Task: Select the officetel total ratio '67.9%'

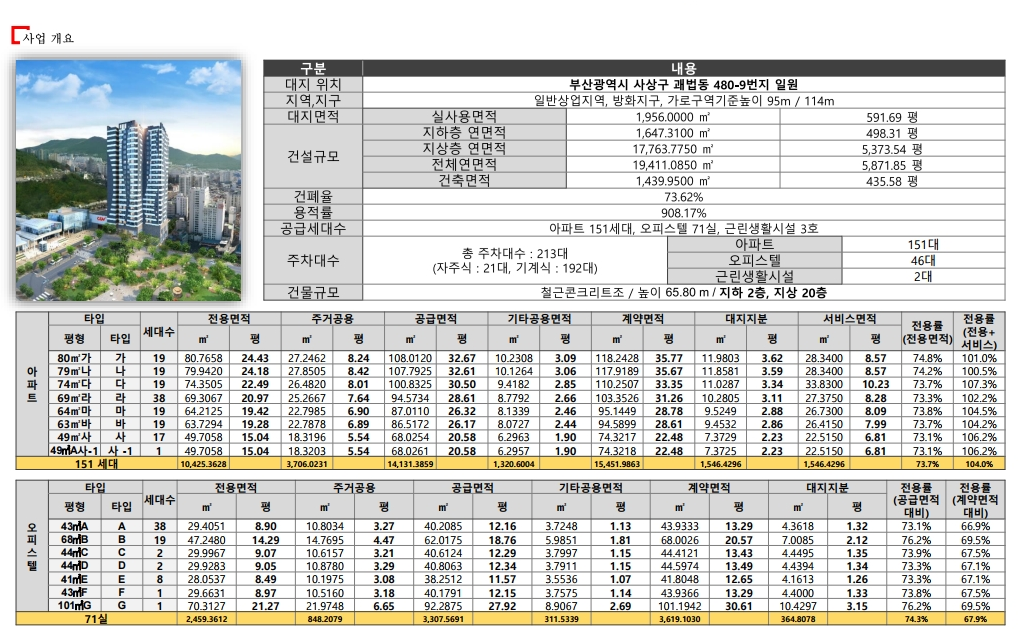Action: click(976, 620)
